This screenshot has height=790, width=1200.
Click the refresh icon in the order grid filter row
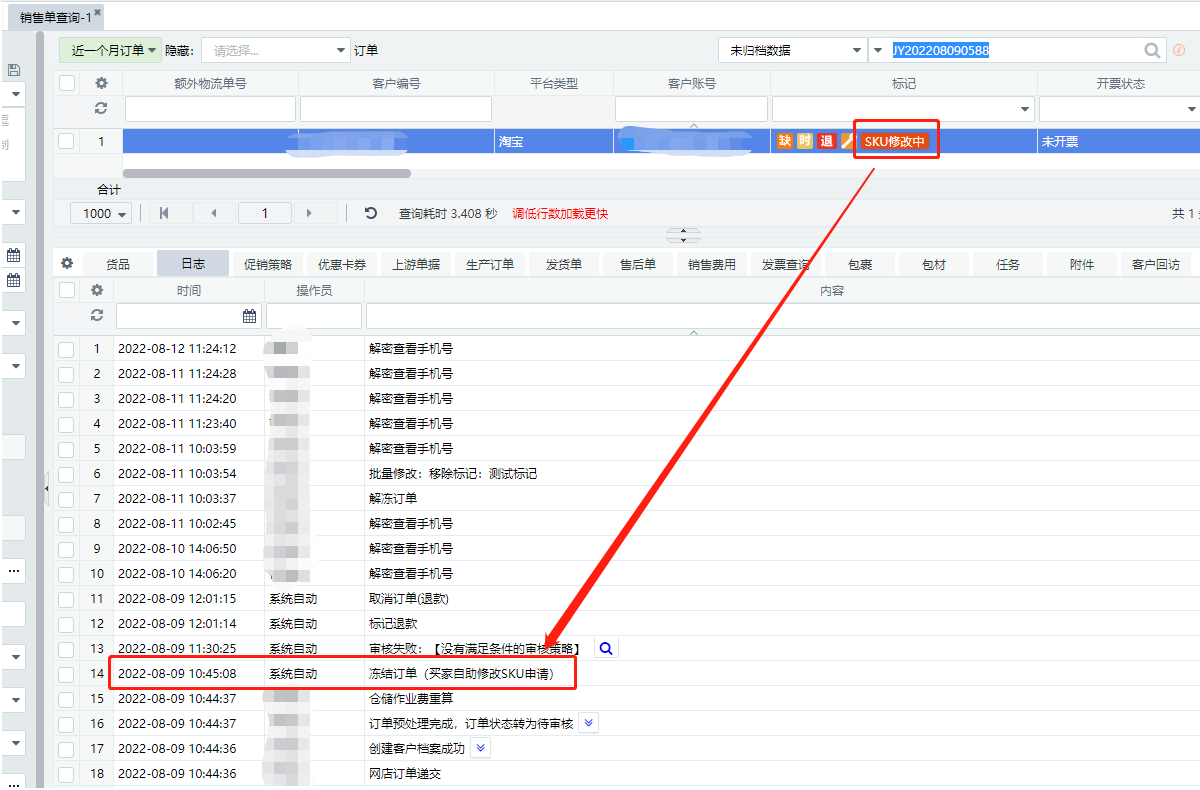tap(101, 109)
